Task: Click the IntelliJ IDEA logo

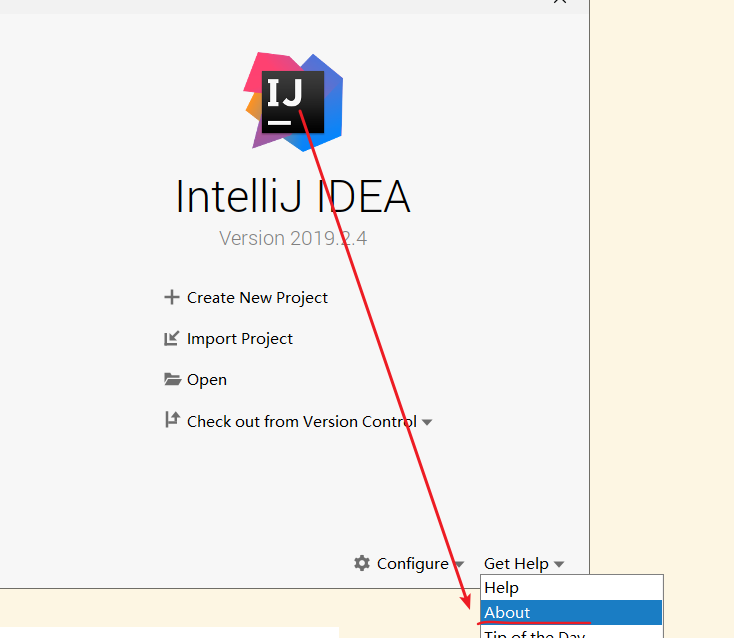Action: pyautogui.click(x=294, y=102)
